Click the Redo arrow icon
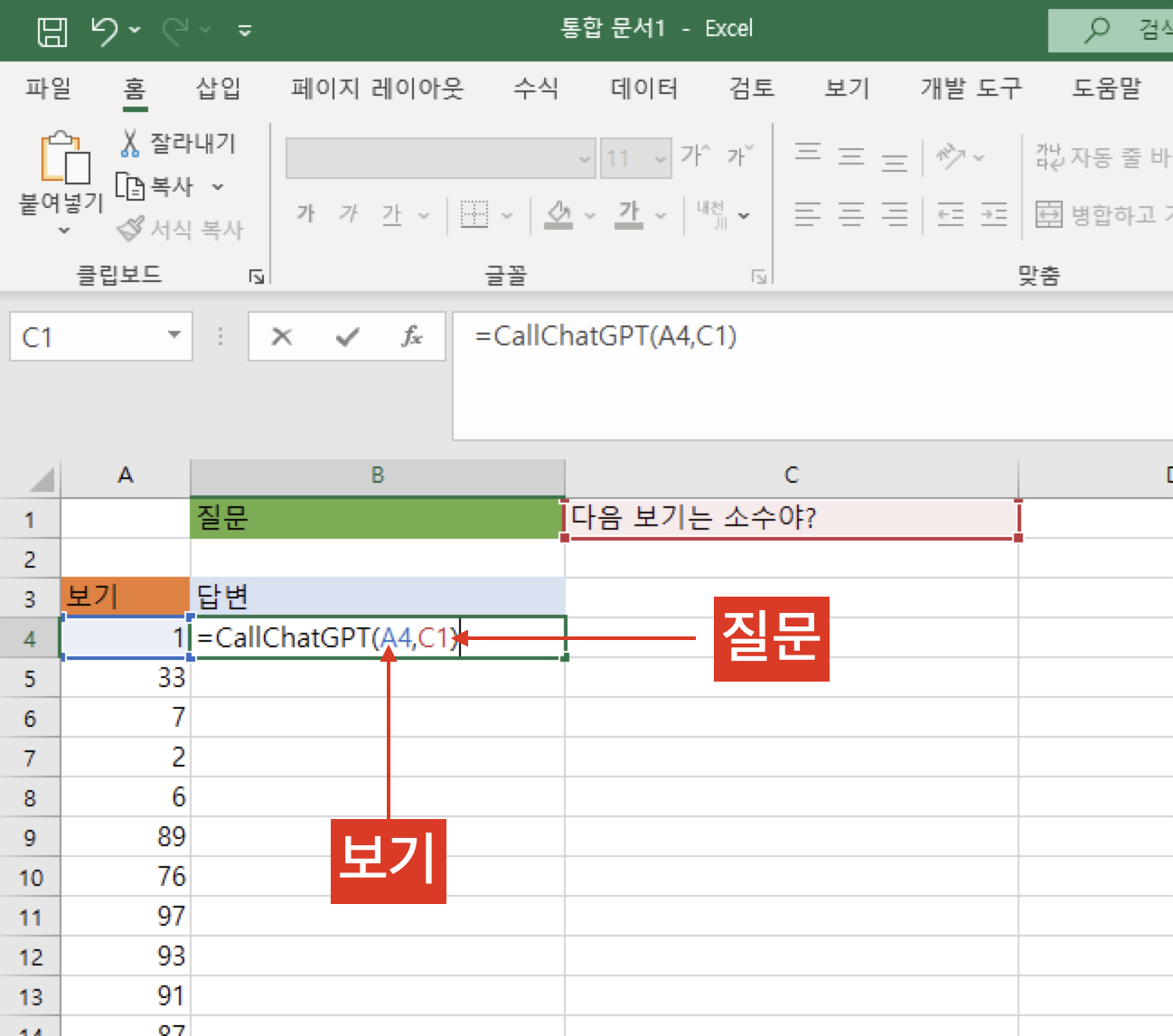Screen dimensions: 1173x1036 tap(175, 31)
